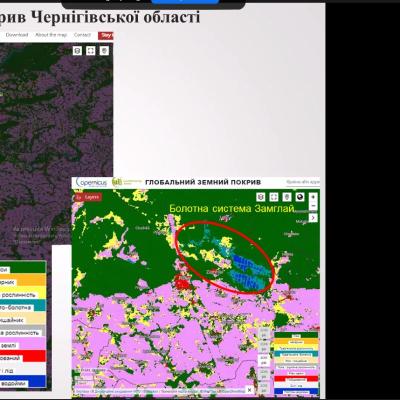Open the About the map menu item

[51, 35]
